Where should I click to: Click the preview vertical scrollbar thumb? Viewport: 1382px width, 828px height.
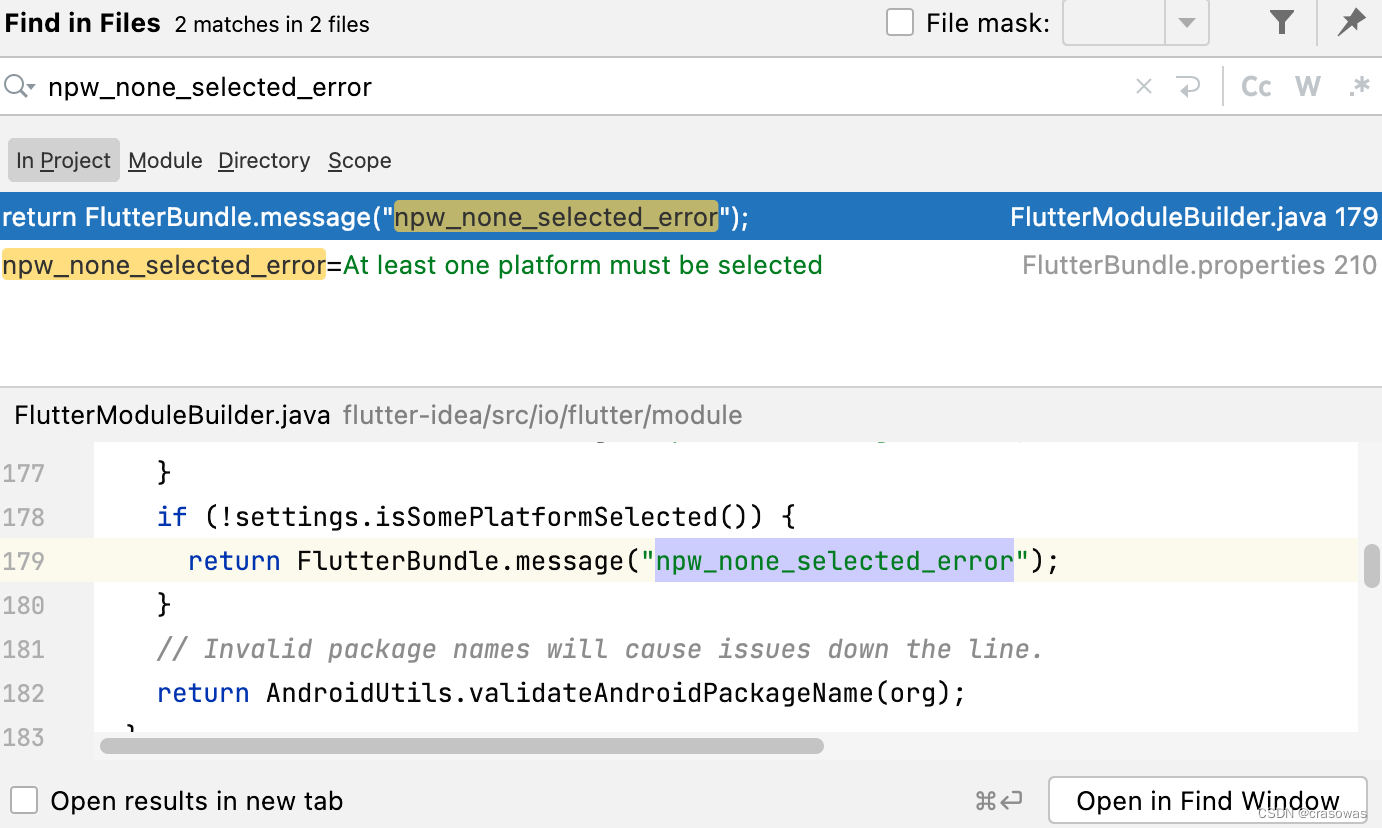click(1372, 565)
